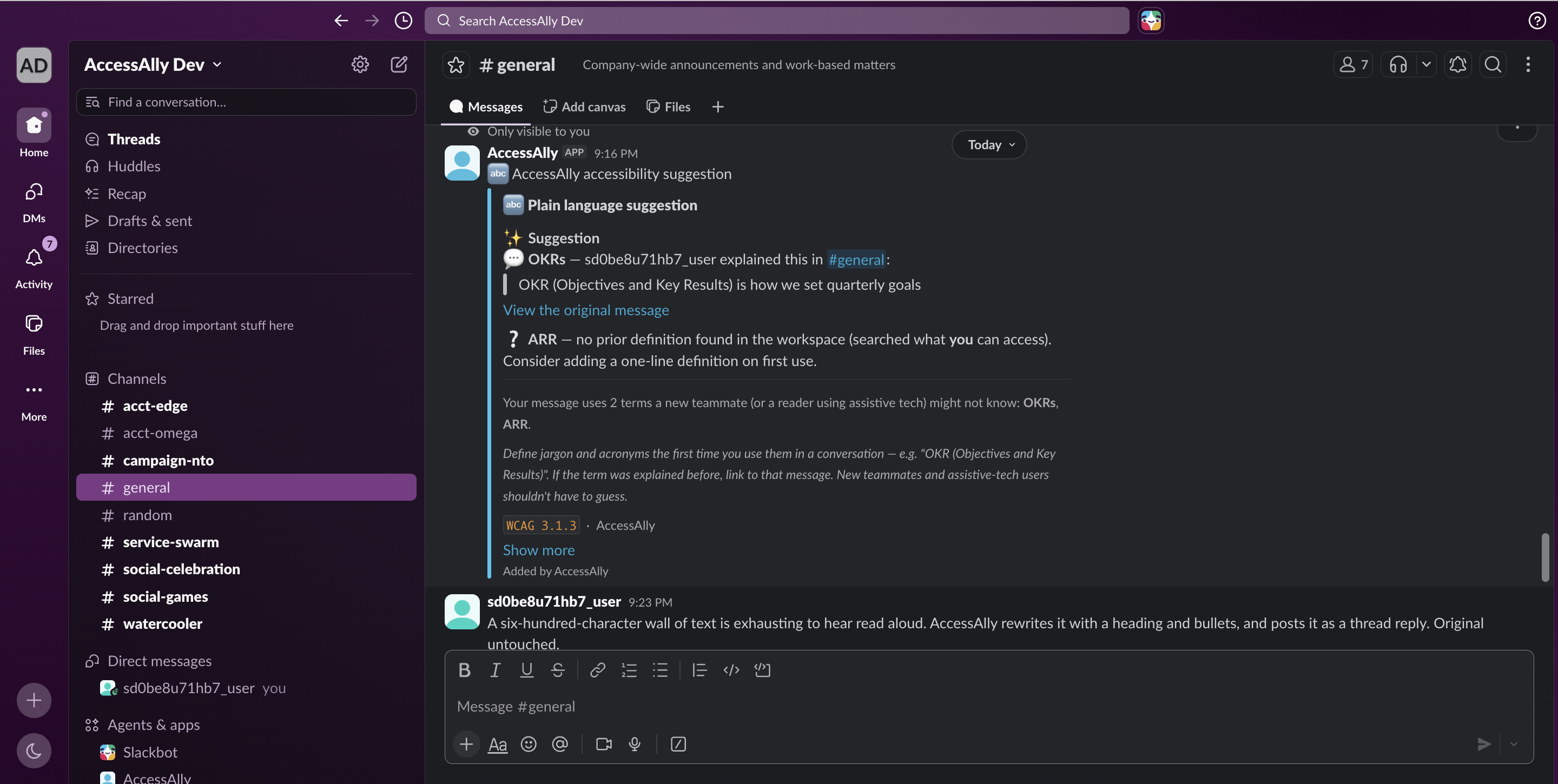Viewport: 1558px width, 784px height.
Task: Open send options dropdown arrow
Action: pyautogui.click(x=1514, y=744)
